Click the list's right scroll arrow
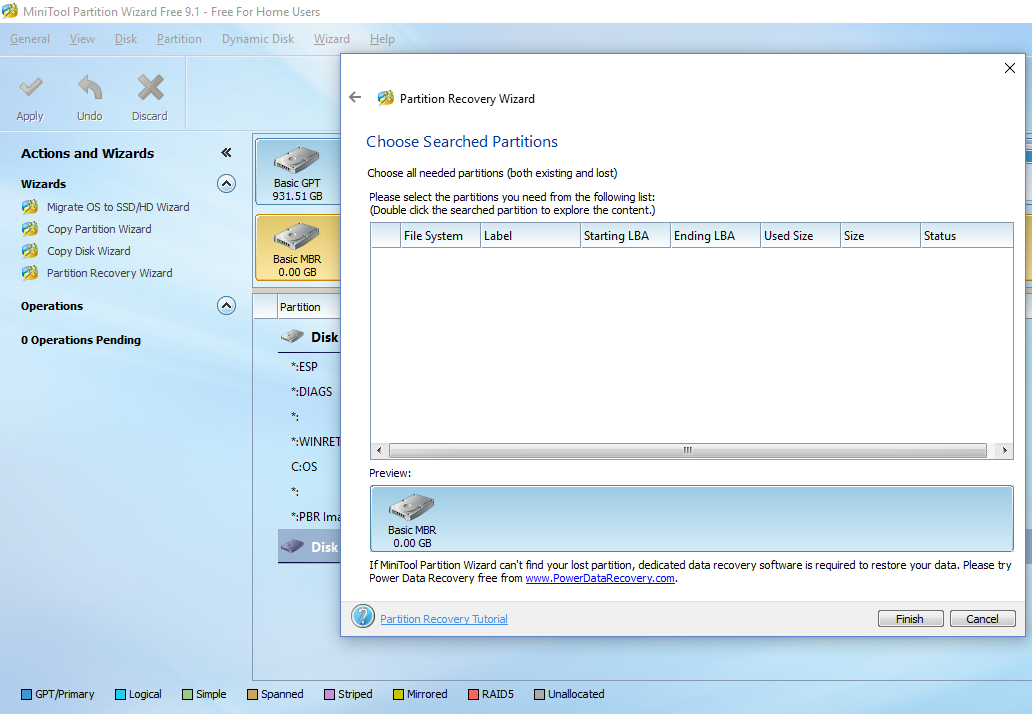This screenshot has width=1032, height=714. click(1004, 451)
